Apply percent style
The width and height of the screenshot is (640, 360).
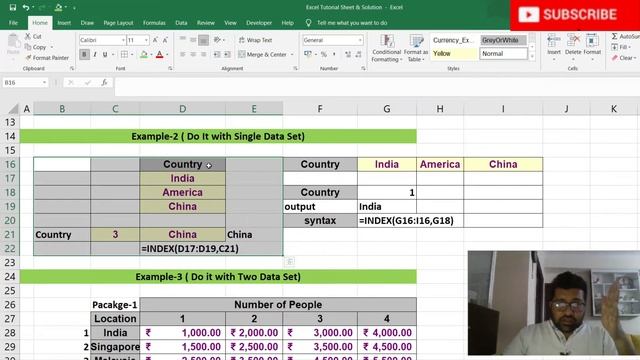(324, 54)
